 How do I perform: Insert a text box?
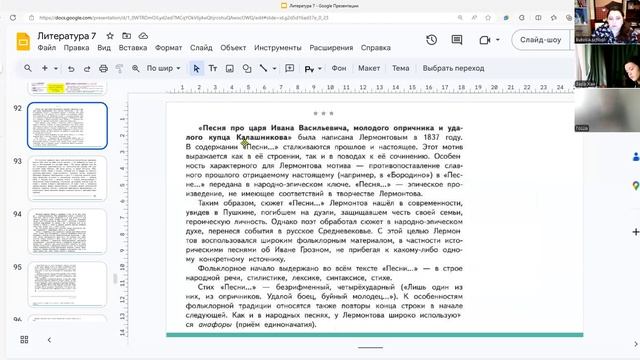213,69
